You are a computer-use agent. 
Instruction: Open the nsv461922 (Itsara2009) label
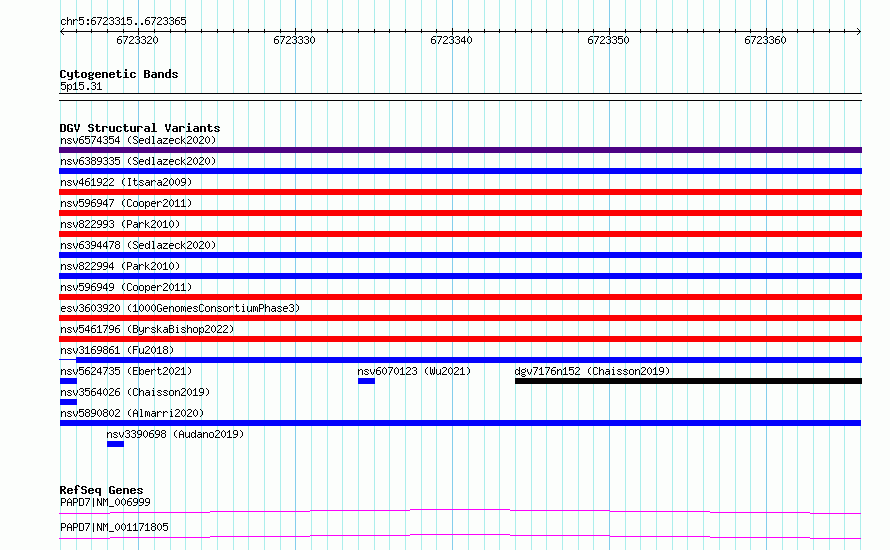tap(126, 182)
